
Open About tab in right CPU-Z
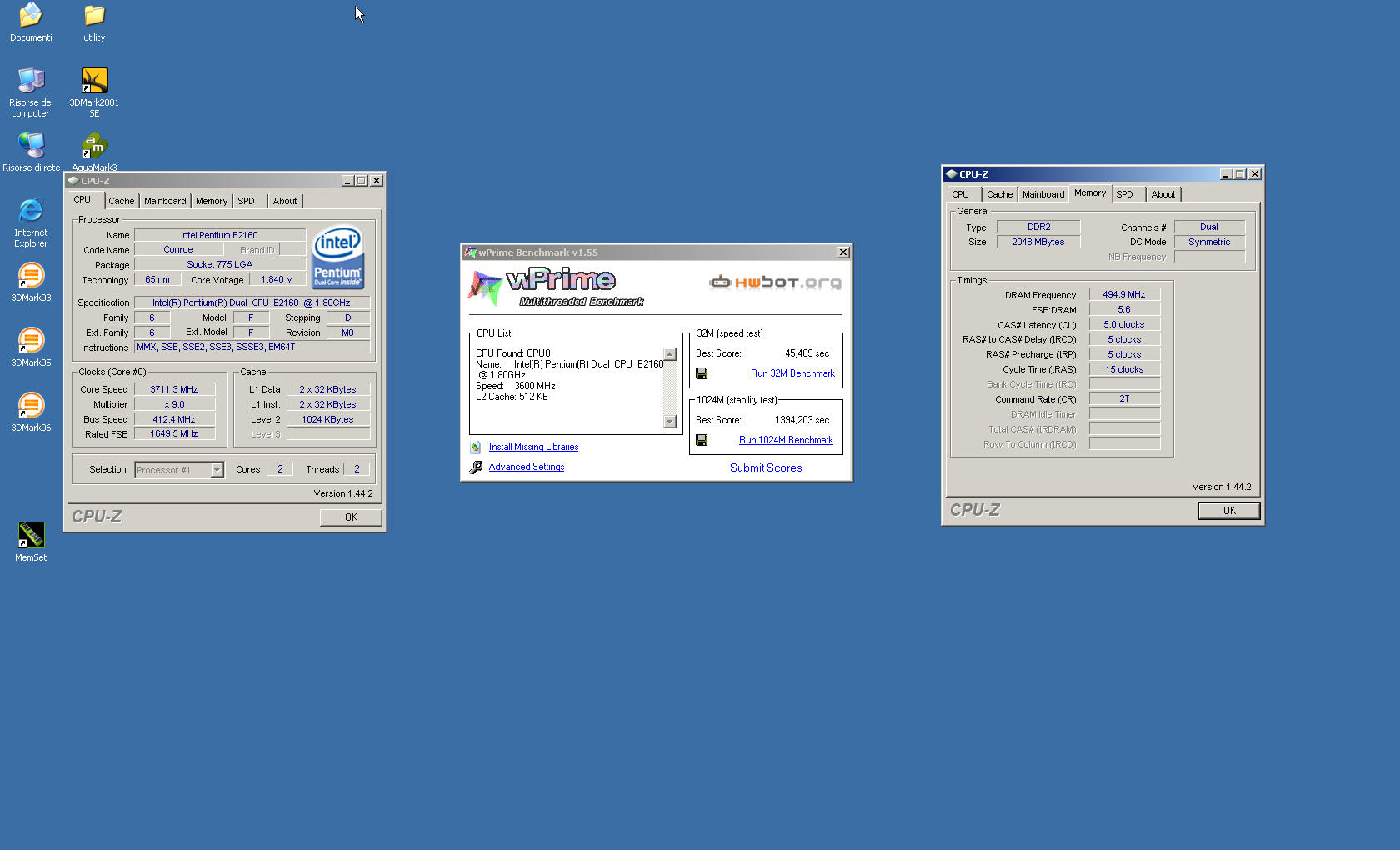click(1163, 194)
